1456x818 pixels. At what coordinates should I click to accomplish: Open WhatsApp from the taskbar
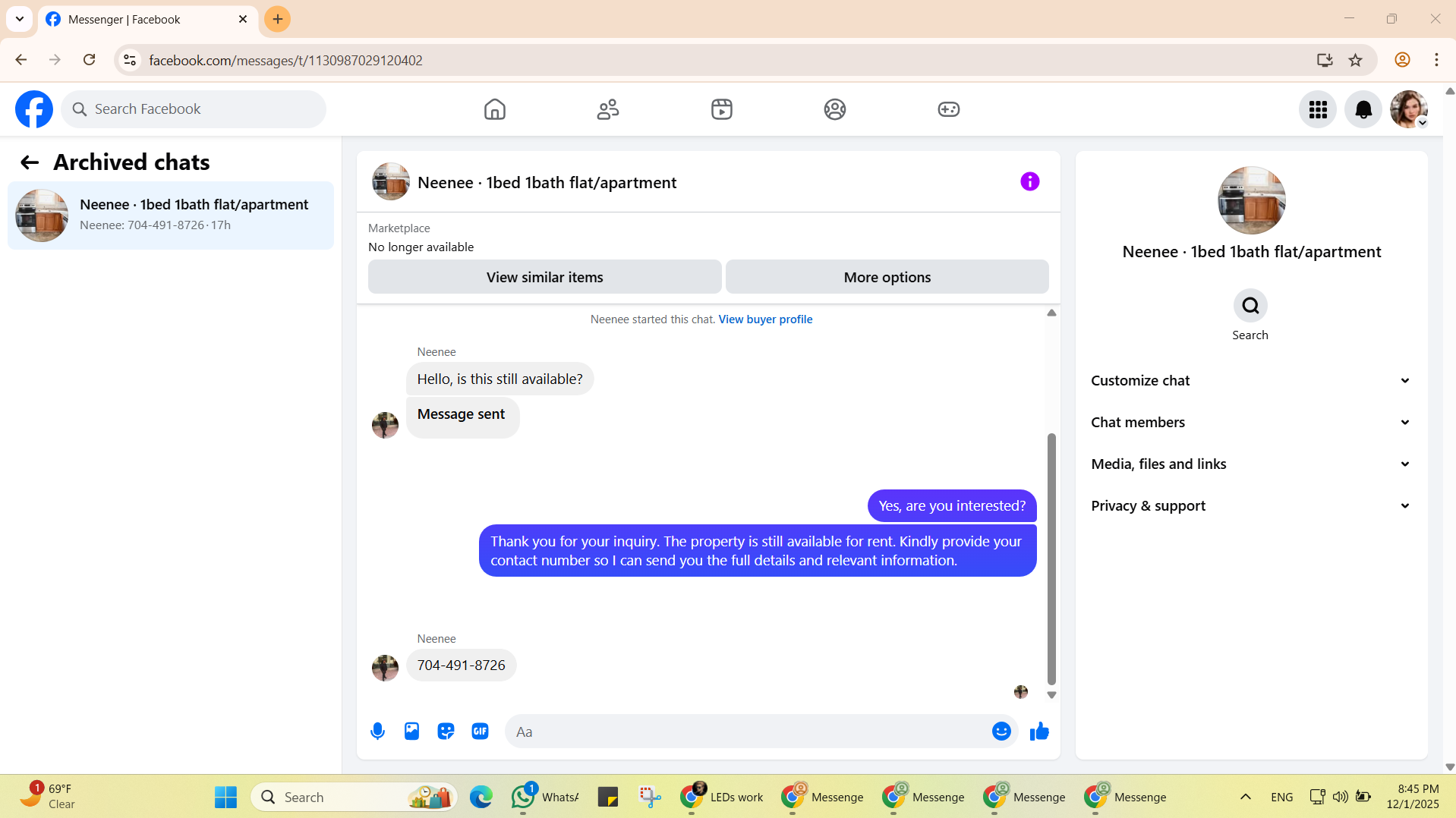pyautogui.click(x=544, y=797)
